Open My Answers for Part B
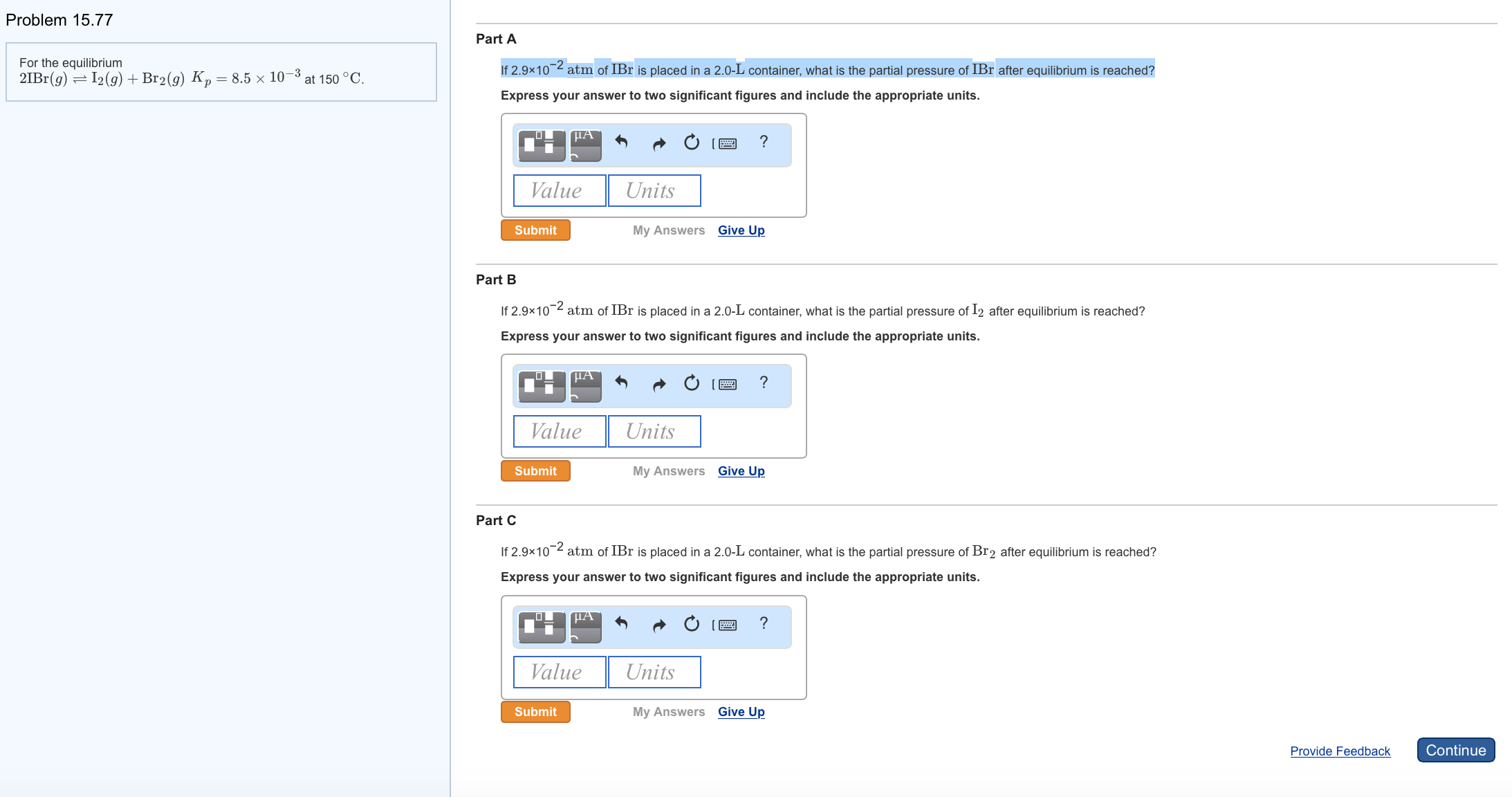 (669, 471)
